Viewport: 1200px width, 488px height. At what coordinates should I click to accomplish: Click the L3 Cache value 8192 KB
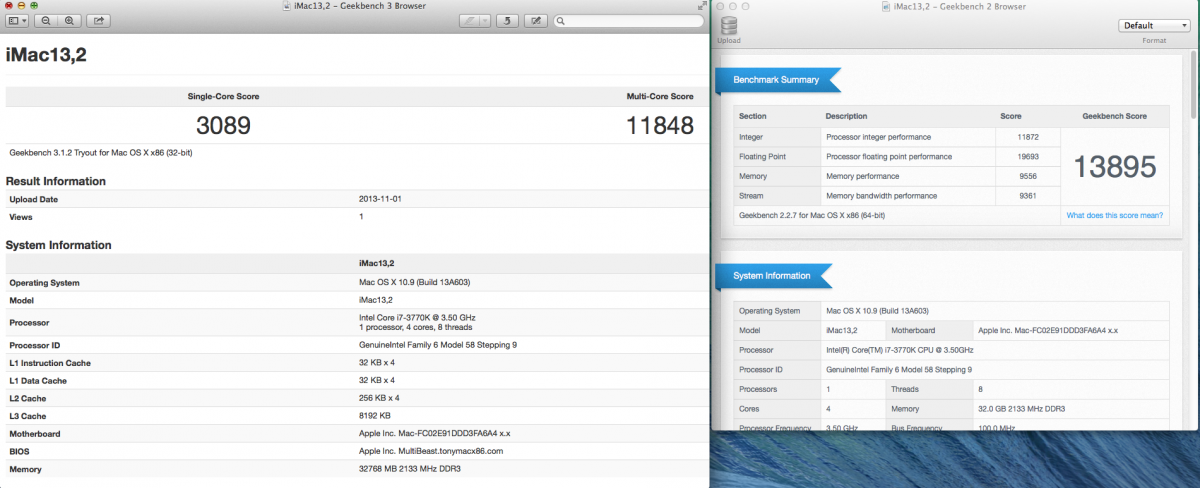pos(375,415)
